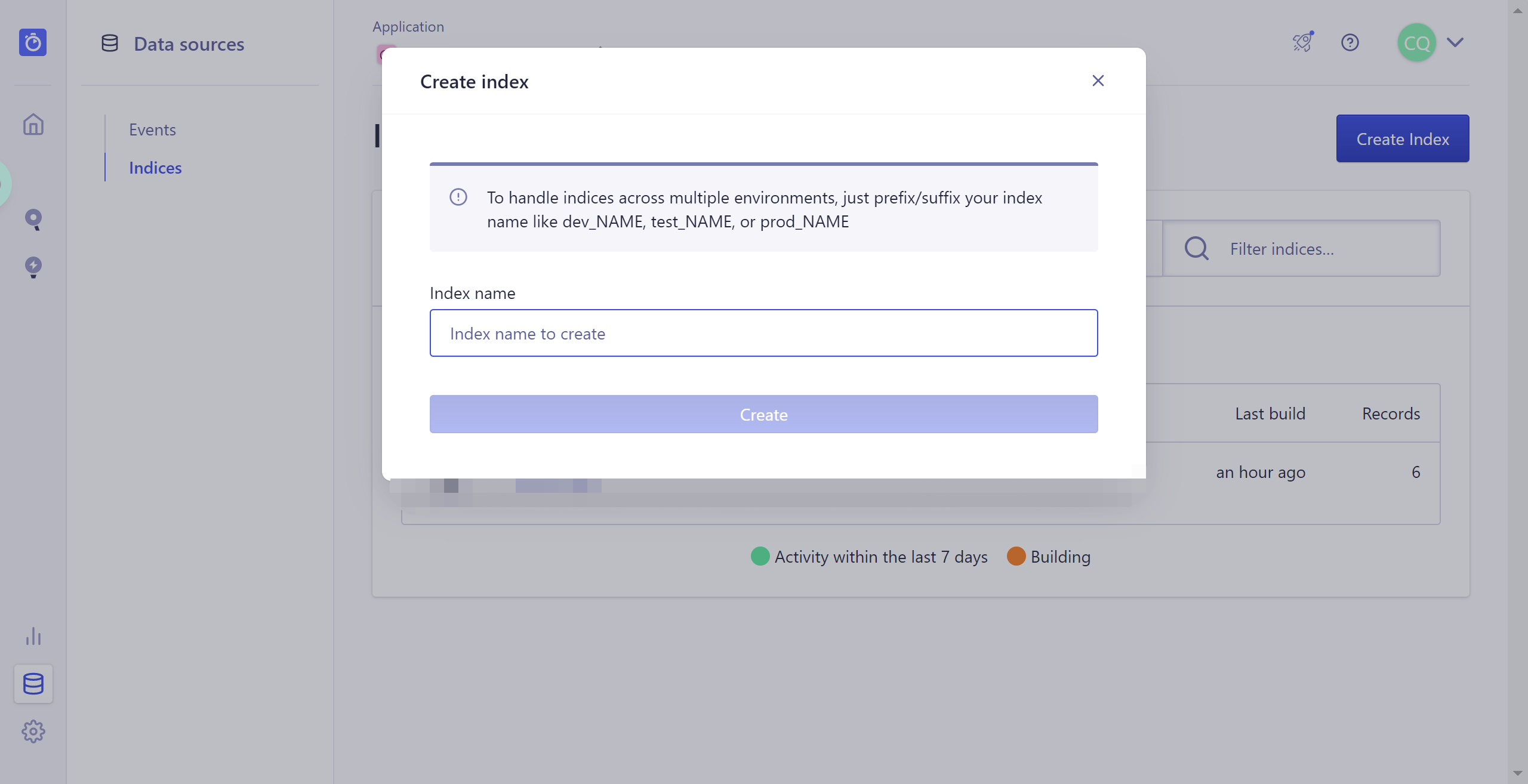Select the Indices menu item
This screenshot has width=1528, height=784.
(155, 168)
